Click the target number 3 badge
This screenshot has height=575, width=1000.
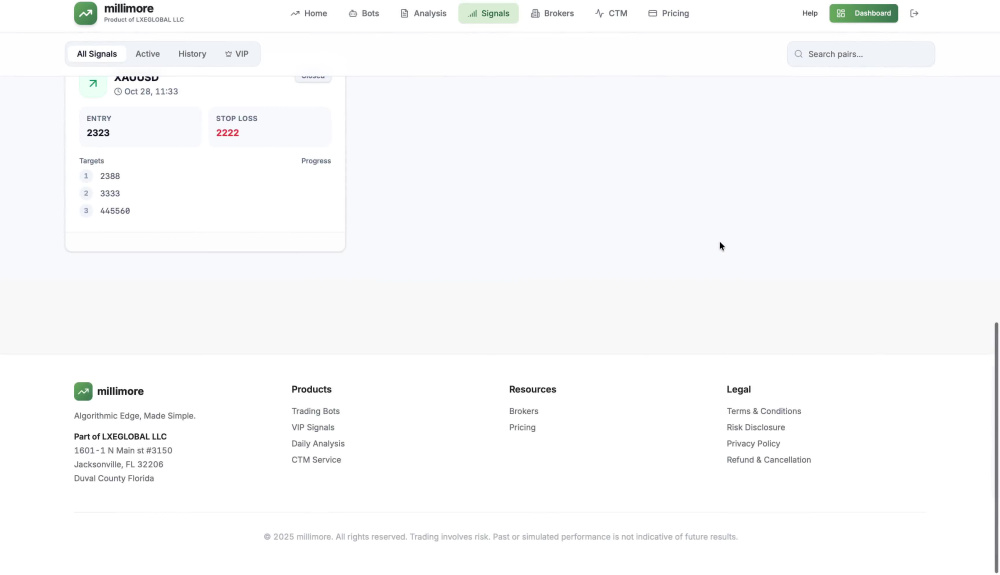(86, 211)
